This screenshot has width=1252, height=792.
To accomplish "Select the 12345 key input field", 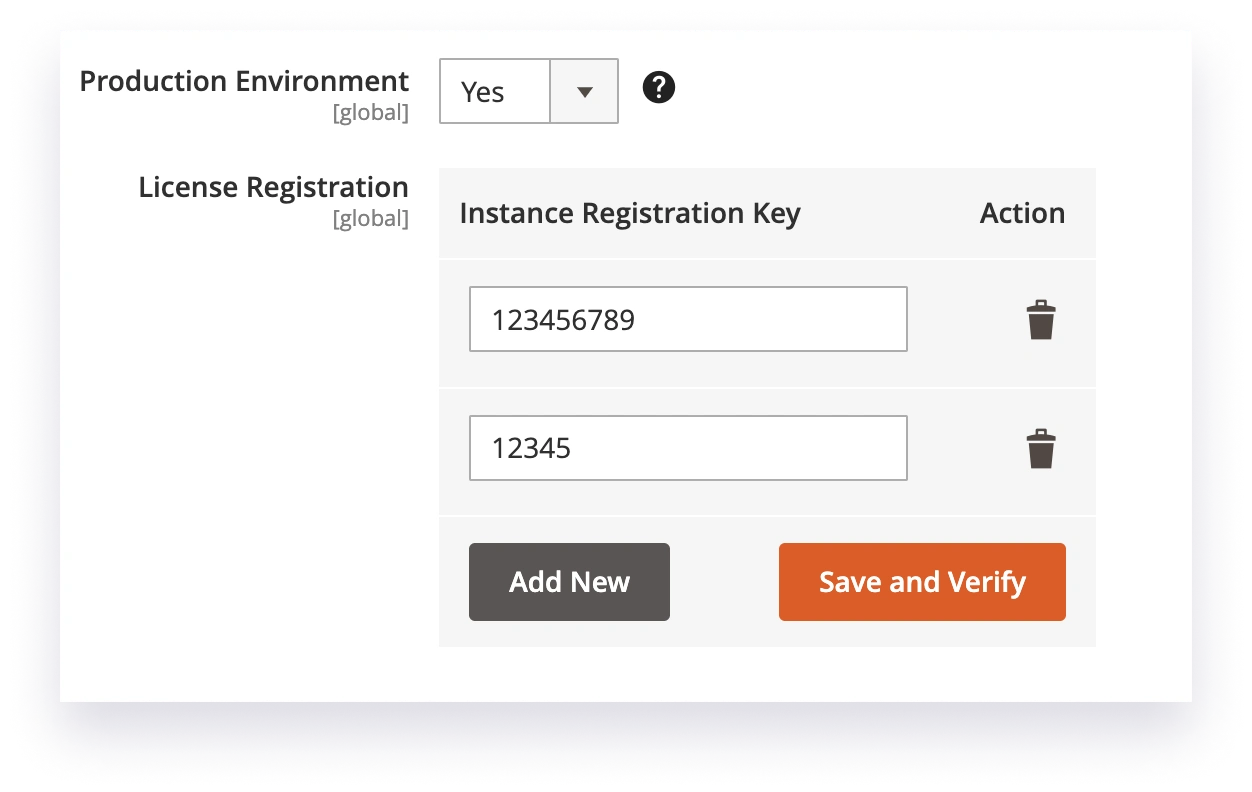I will pyautogui.click(x=688, y=447).
